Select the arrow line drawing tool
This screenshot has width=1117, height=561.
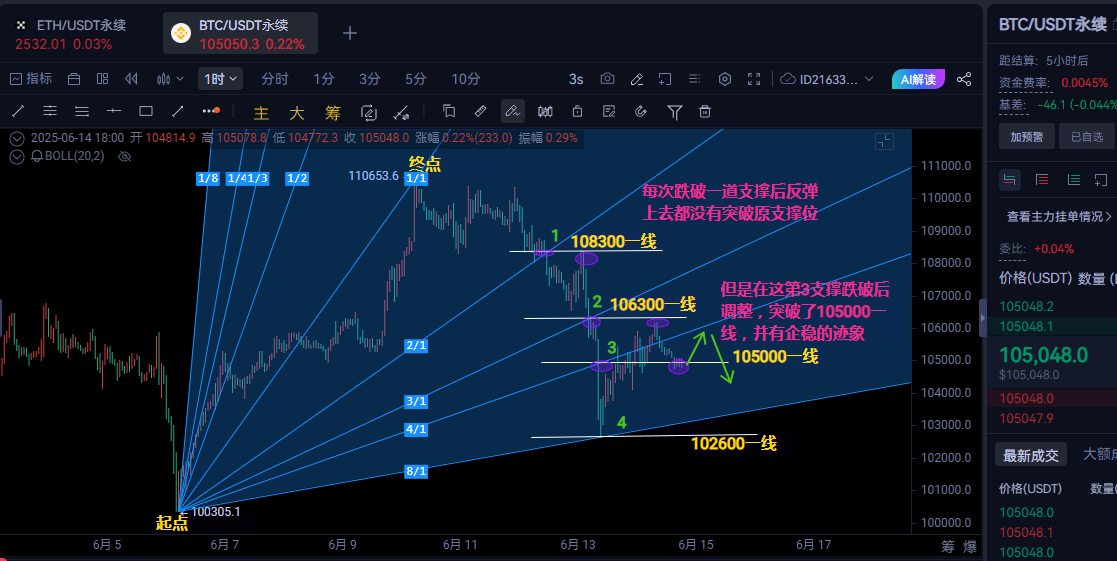tap(178, 111)
